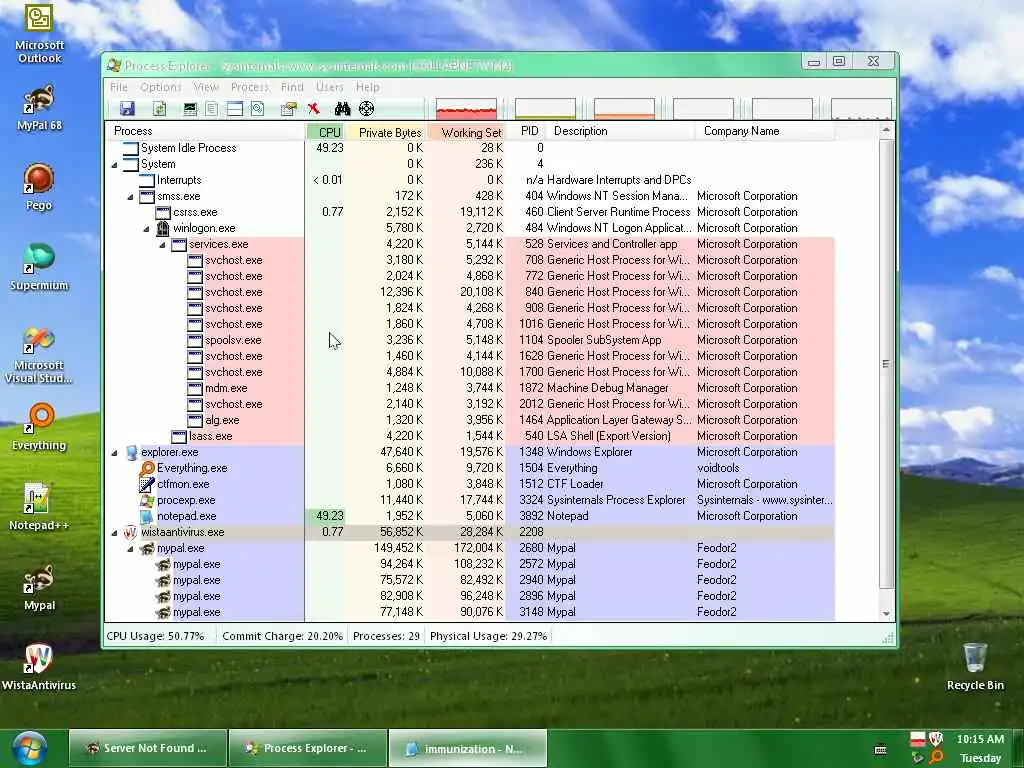This screenshot has height=768, width=1024.
Task: Sort by the Working Set column header
Action: (x=466, y=132)
